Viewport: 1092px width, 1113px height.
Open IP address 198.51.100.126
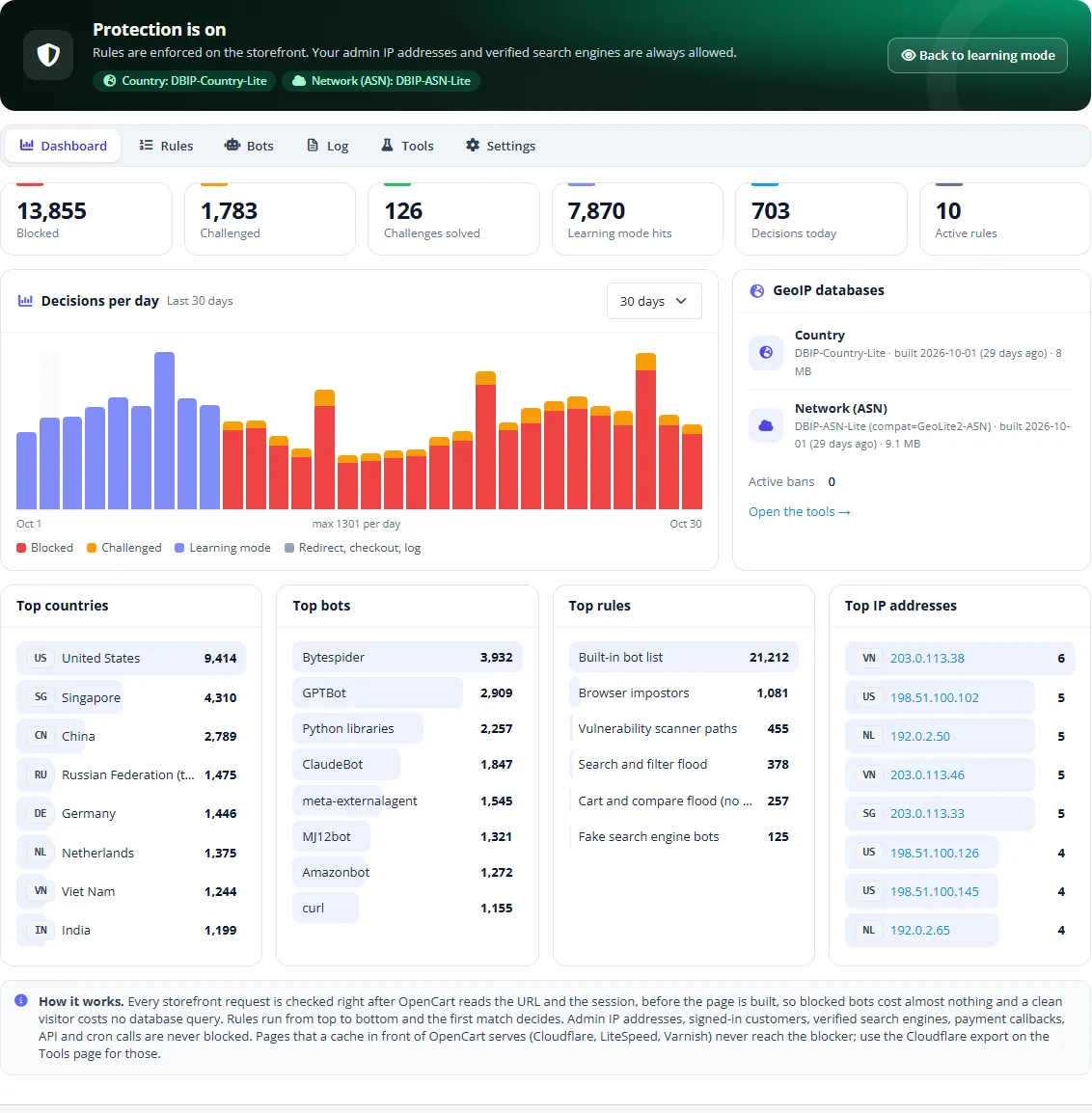tap(935, 853)
